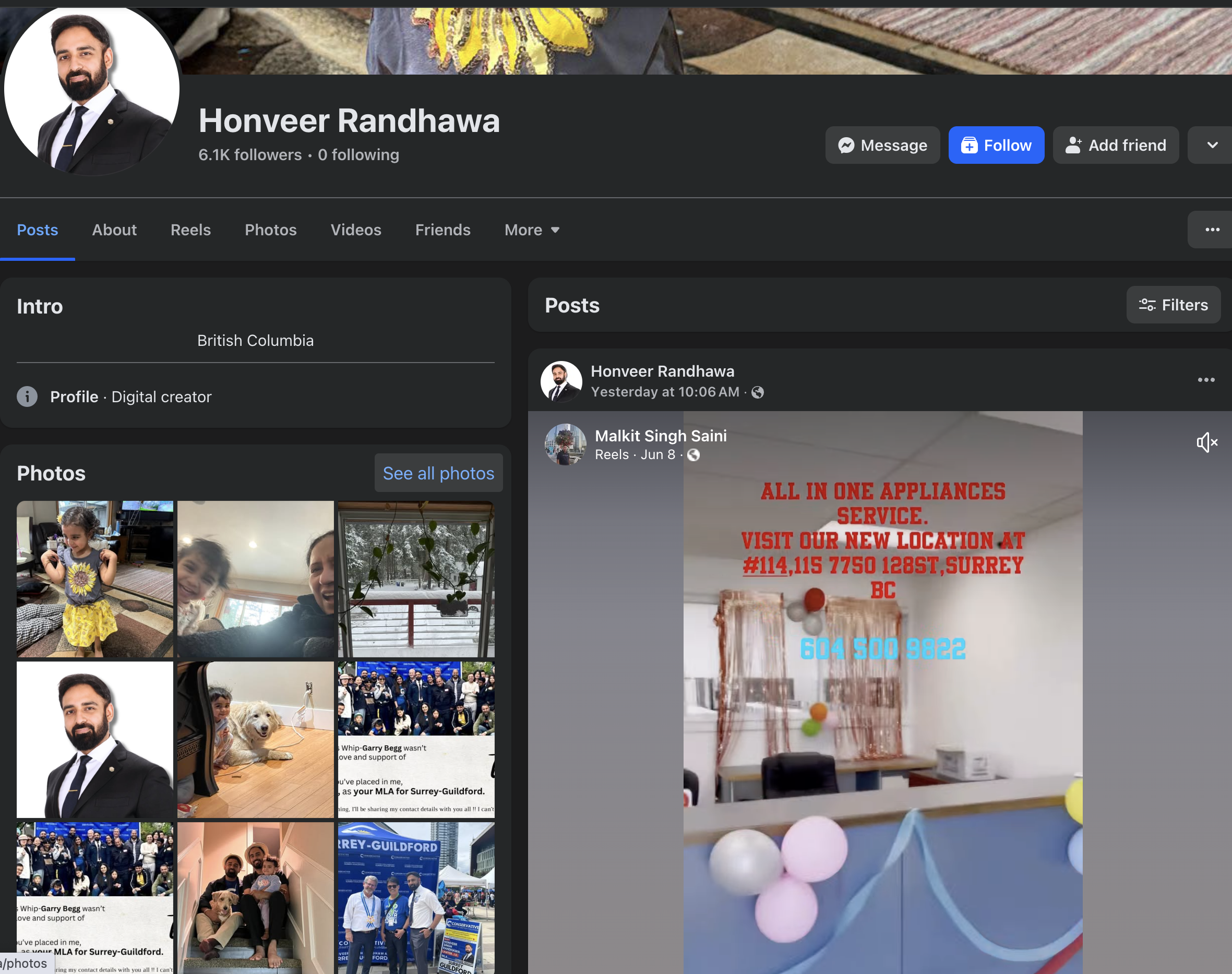Click the large circular profile picture
The width and height of the screenshot is (1232, 974).
click(91, 88)
